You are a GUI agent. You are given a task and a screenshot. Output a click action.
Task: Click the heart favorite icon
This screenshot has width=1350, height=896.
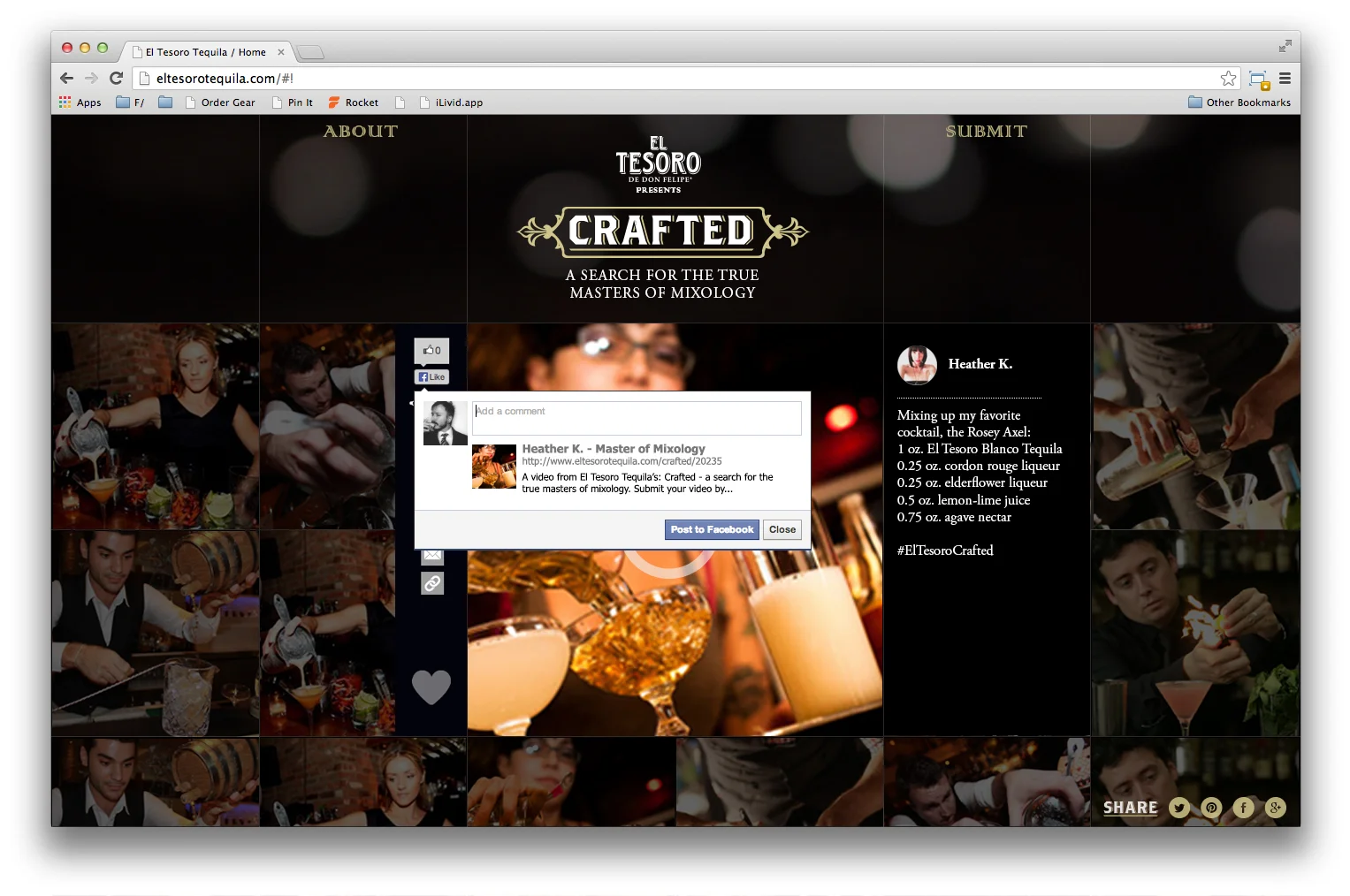point(431,687)
